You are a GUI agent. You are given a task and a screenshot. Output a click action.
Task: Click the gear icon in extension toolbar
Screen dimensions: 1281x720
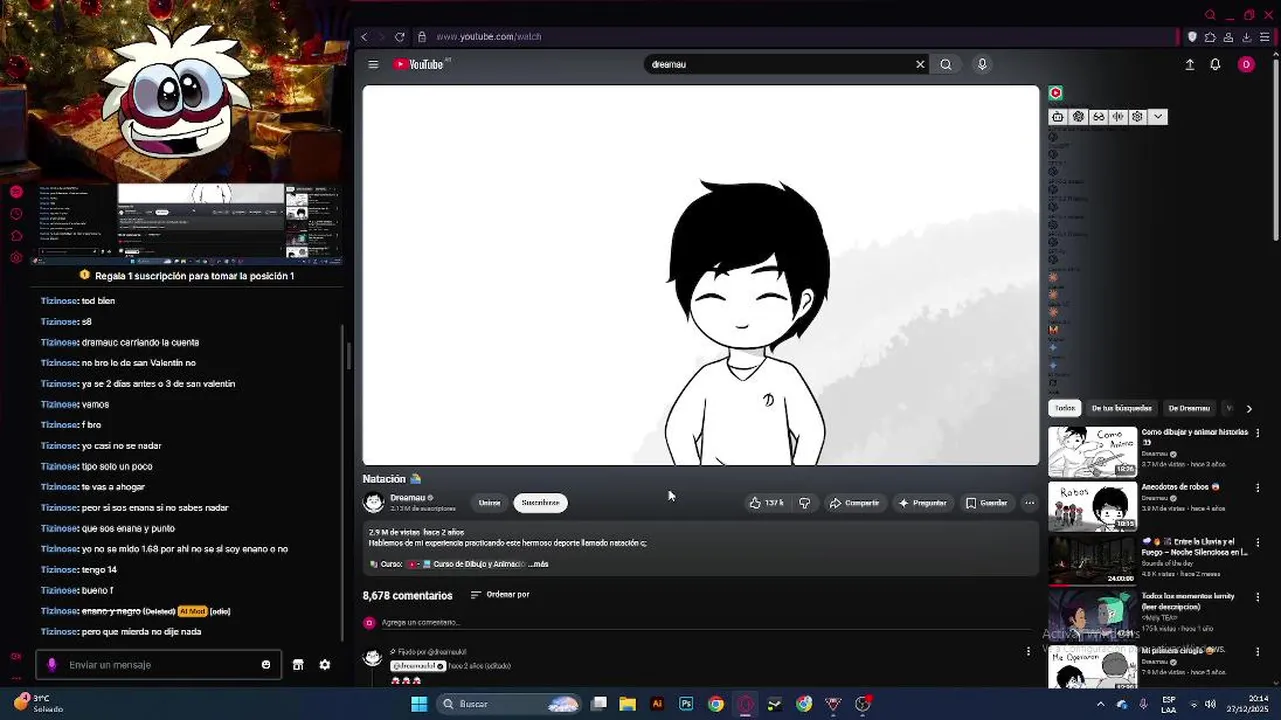click(1138, 117)
